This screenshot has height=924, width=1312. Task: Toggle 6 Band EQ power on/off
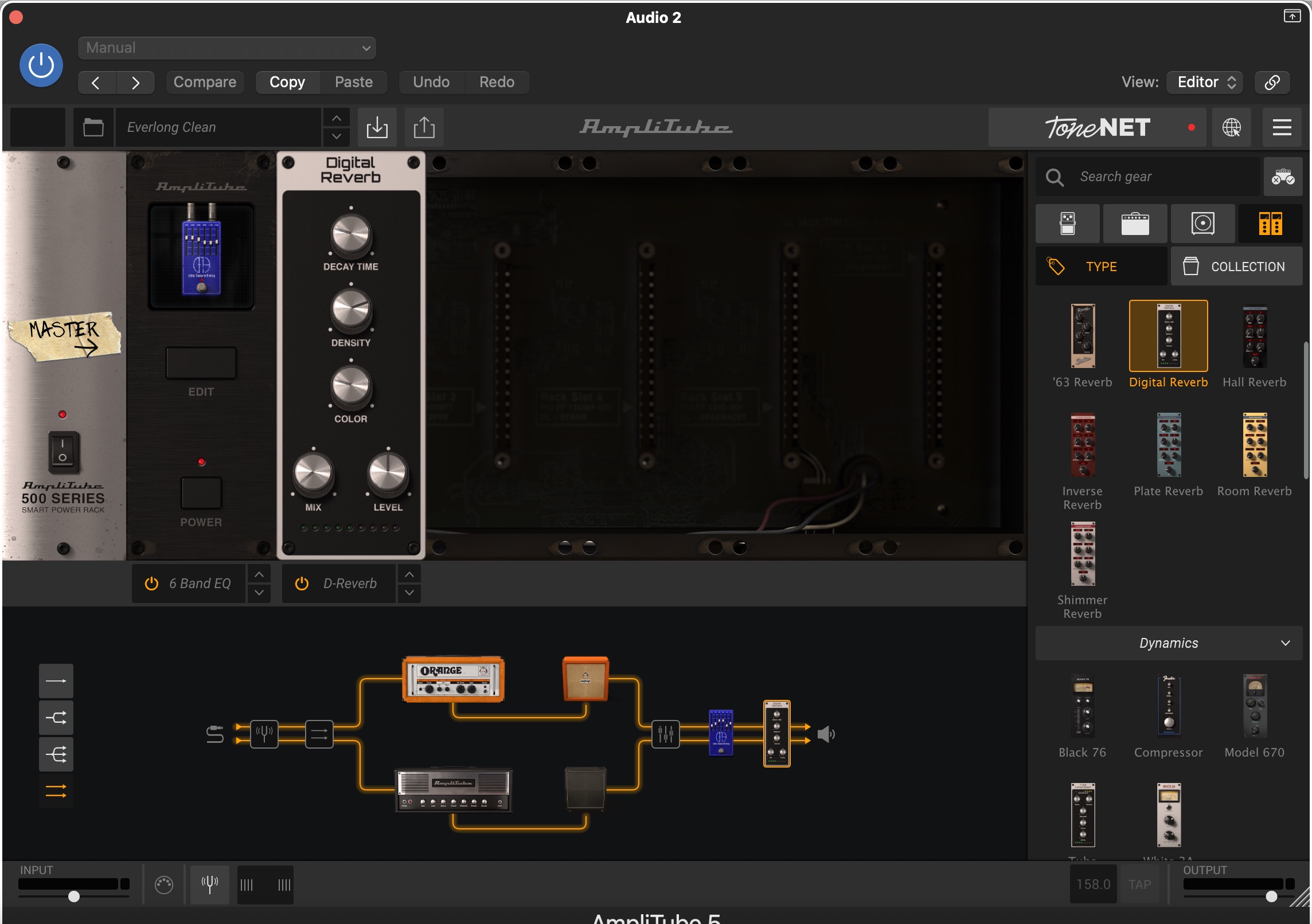click(151, 584)
